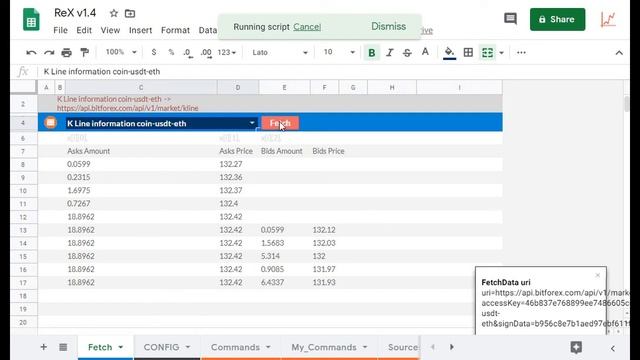Switch to the My_Commands tab

(x=324, y=347)
